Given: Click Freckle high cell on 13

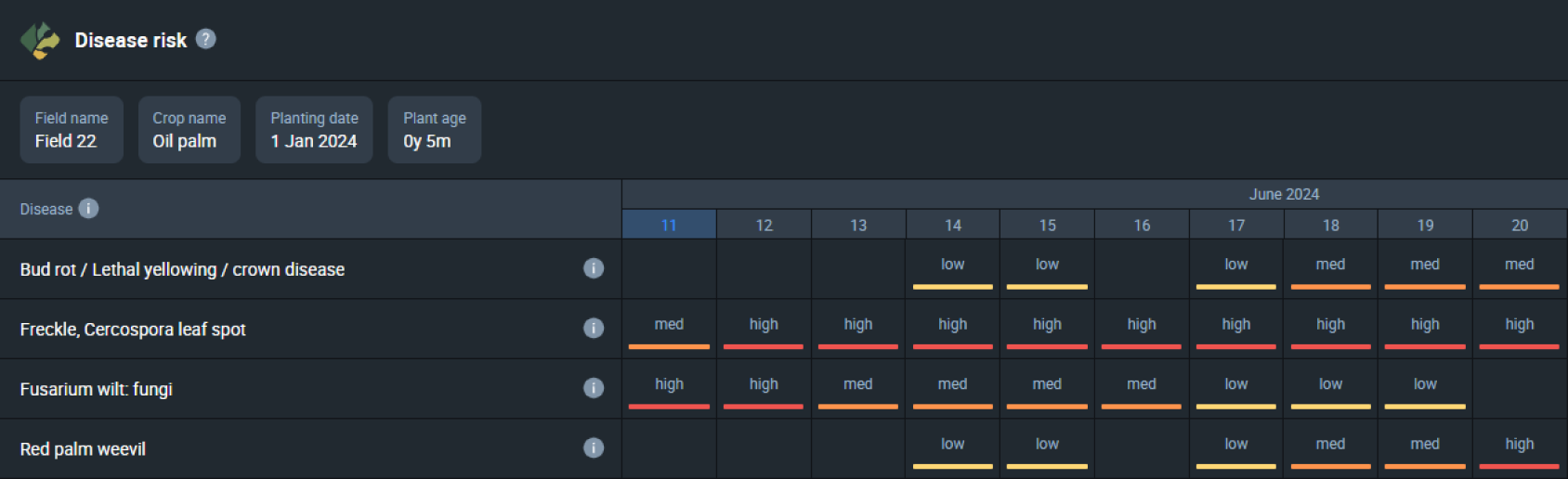Looking at the screenshot, I should (858, 329).
